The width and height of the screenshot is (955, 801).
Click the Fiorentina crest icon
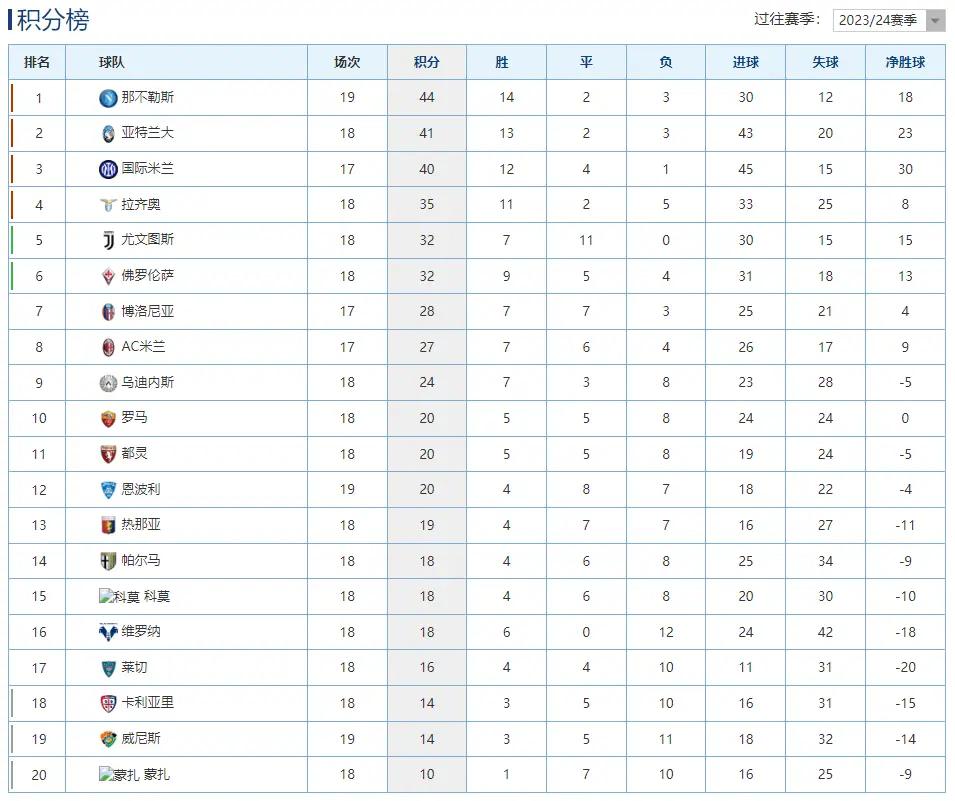click(108, 276)
